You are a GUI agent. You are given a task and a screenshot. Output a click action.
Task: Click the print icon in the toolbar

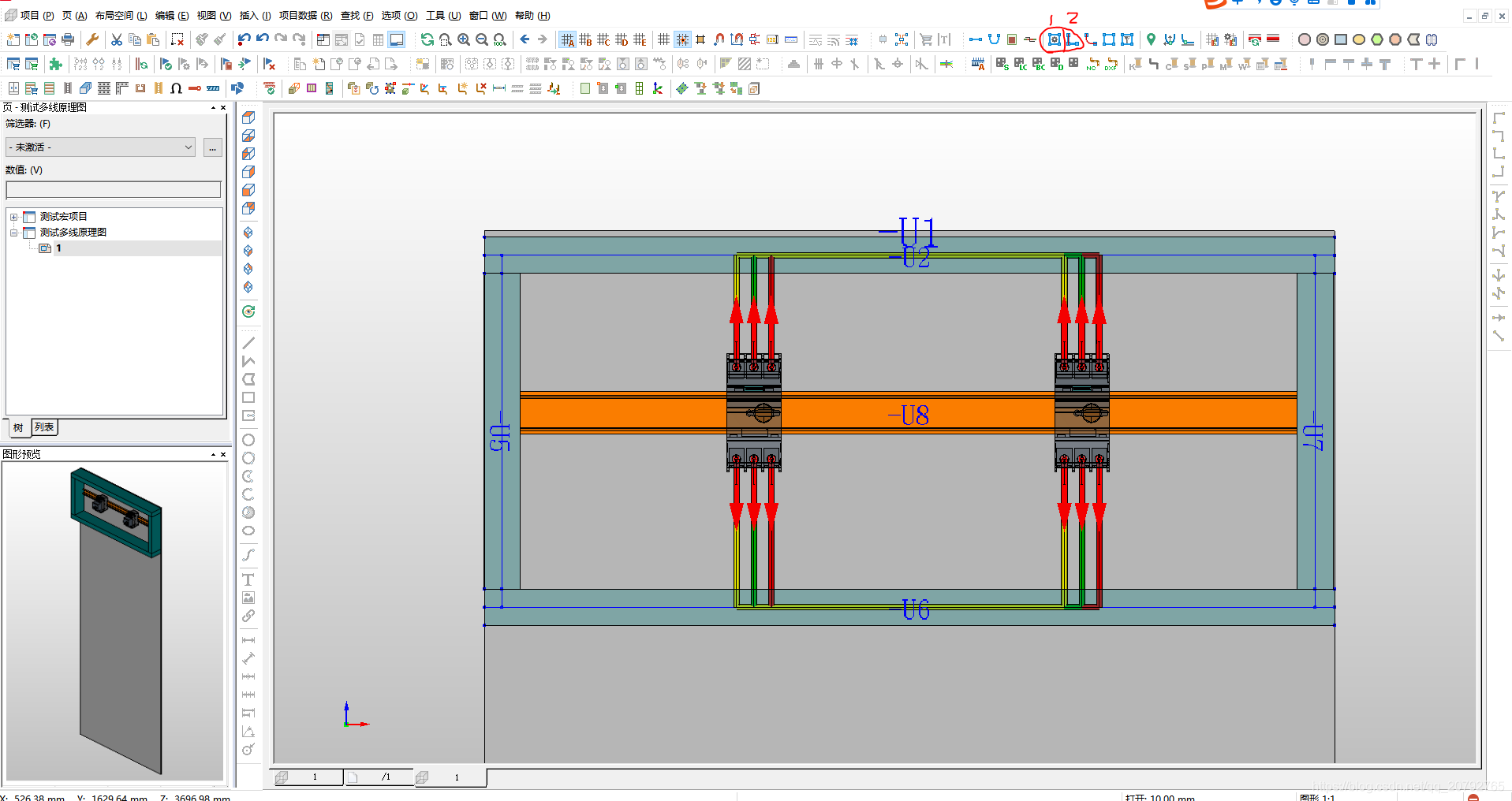[x=69, y=39]
